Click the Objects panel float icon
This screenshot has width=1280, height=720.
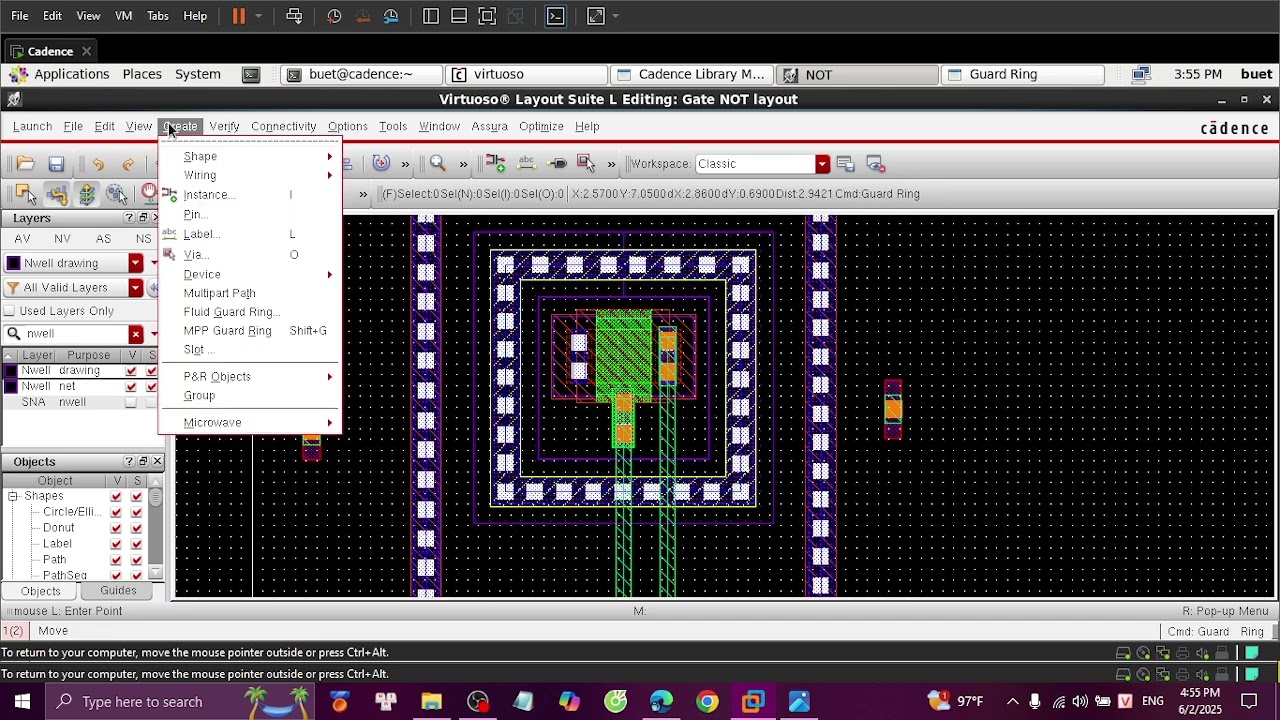[x=143, y=461]
